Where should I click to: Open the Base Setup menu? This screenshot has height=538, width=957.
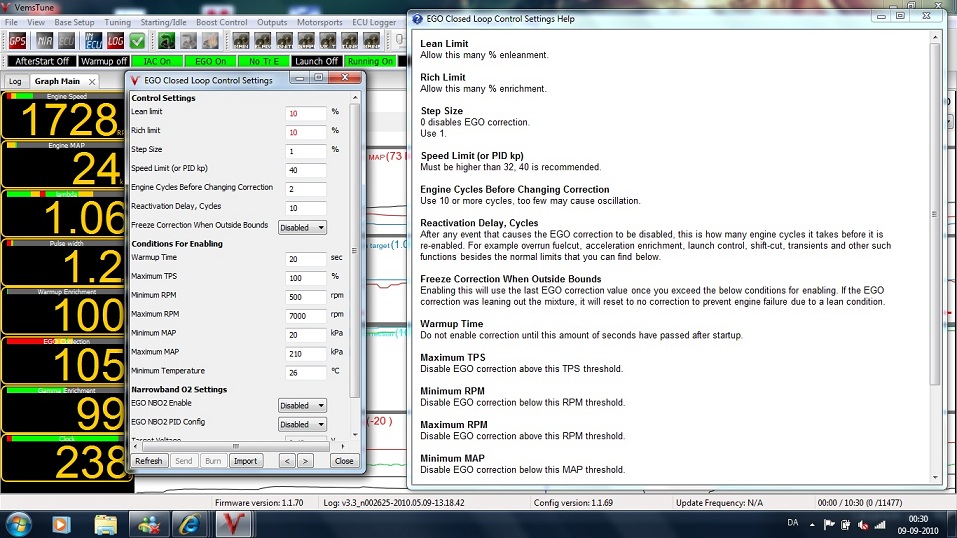tap(74, 22)
